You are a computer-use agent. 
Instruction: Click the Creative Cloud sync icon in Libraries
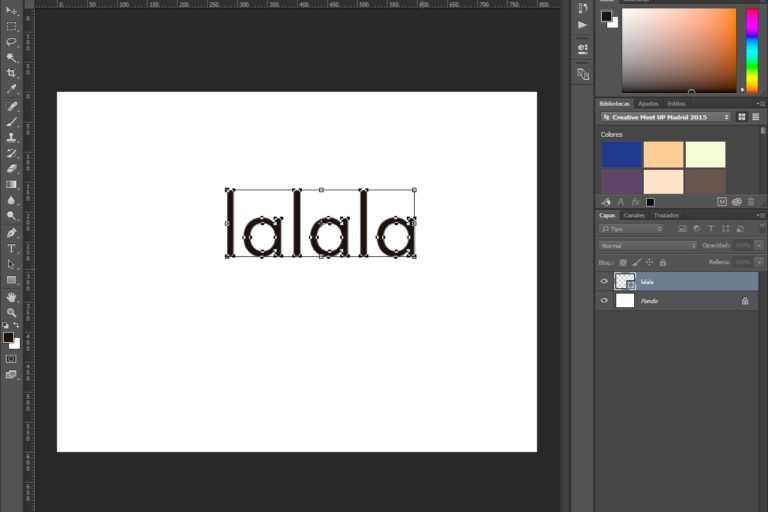click(x=736, y=202)
